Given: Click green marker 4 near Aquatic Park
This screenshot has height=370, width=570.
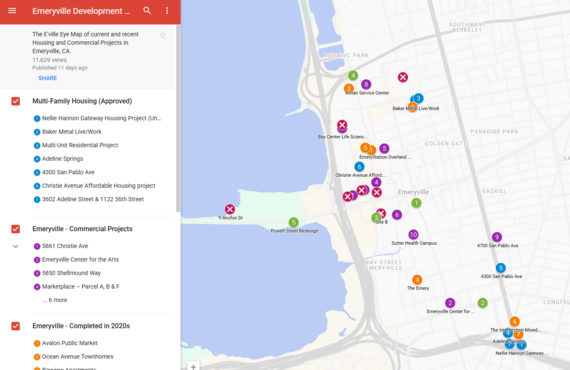Looking at the screenshot, I should tap(353, 76).
